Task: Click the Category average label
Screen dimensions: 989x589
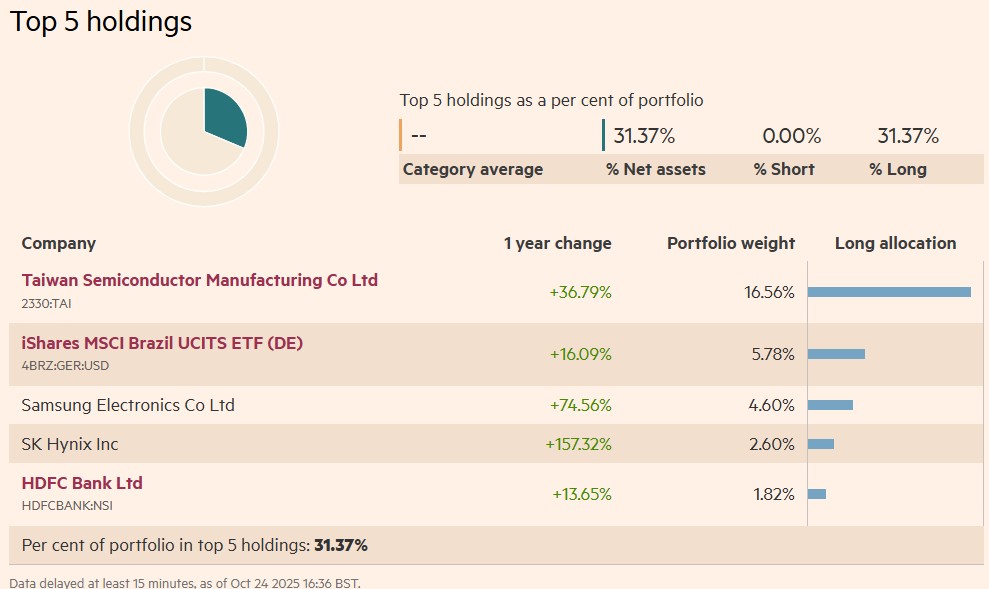Action: click(x=472, y=170)
